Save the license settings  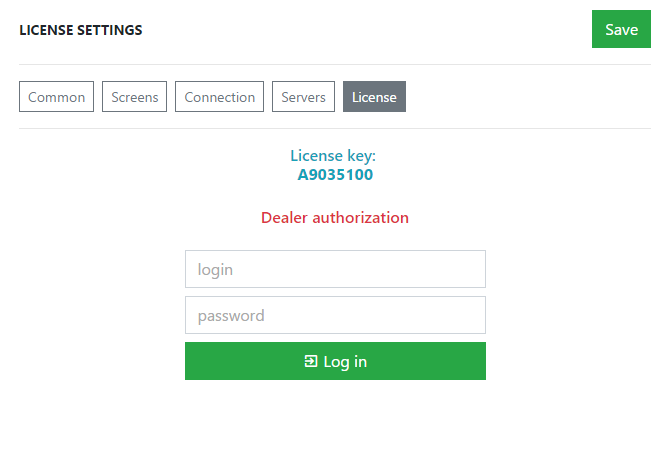click(x=621, y=29)
